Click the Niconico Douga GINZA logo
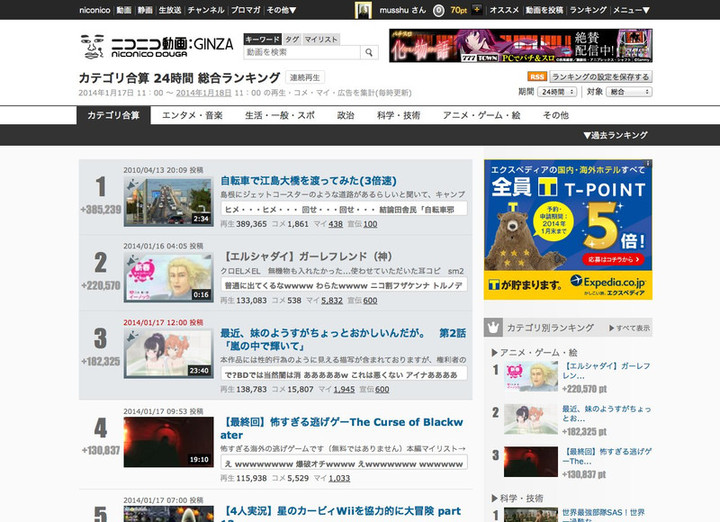This screenshot has width=720, height=522. coord(157,46)
